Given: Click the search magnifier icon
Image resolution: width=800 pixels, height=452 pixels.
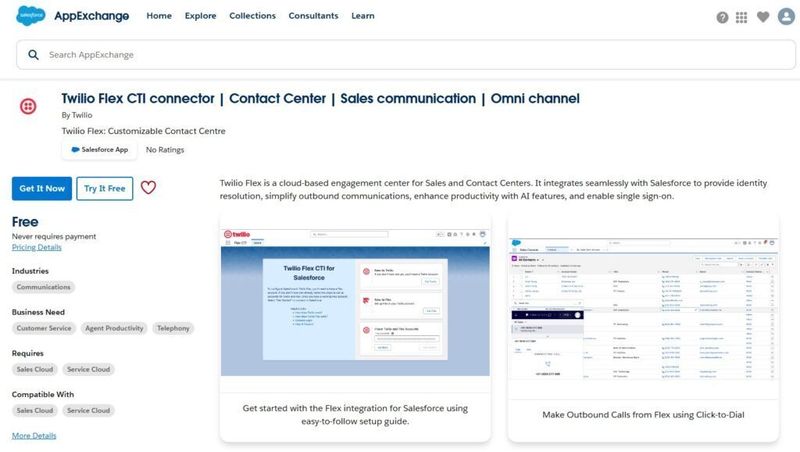Looking at the screenshot, I should (x=33, y=55).
